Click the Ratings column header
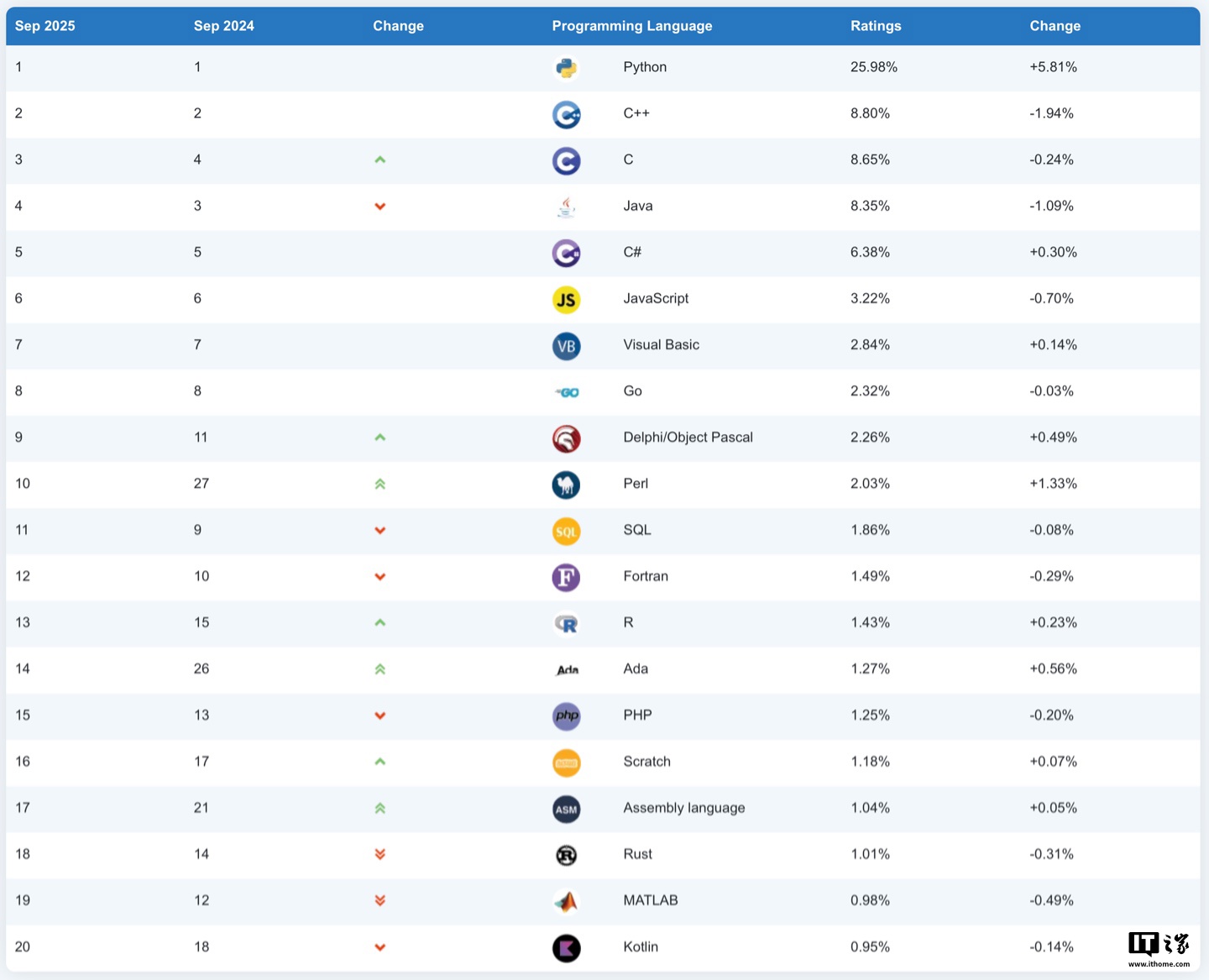Viewport: 1209px width, 980px height. click(876, 26)
